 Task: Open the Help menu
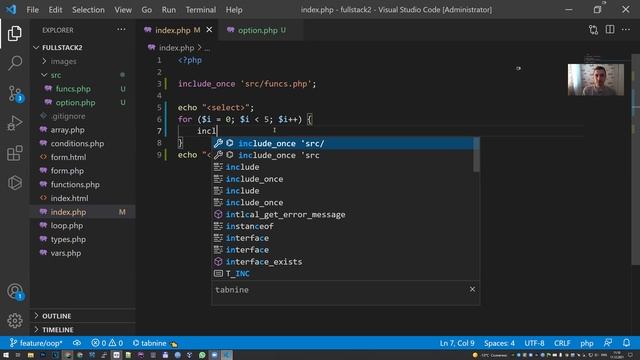click(234, 9)
